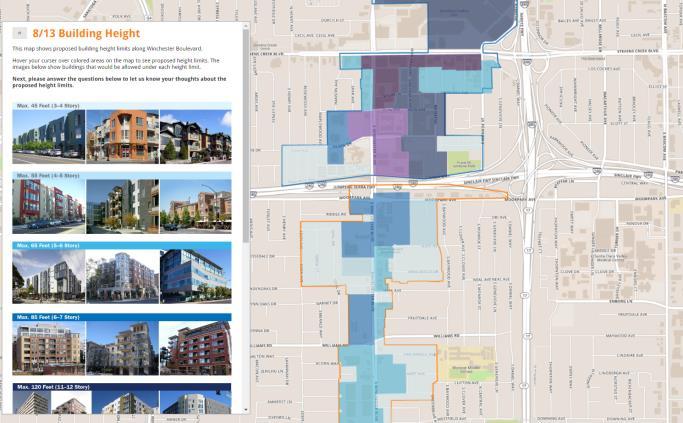Click the LINDAIRE AVE street label
This screenshot has height=423, width=683.
629,355
